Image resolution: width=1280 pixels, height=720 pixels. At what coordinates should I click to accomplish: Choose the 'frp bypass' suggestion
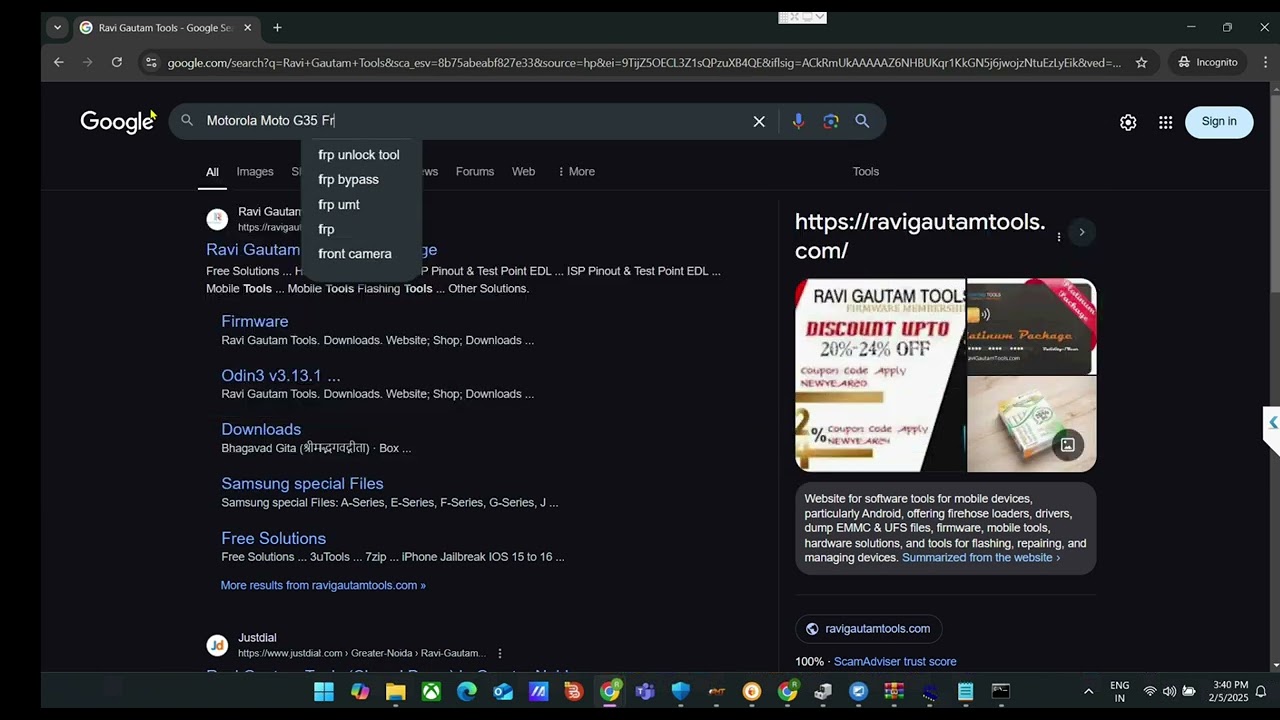348,180
